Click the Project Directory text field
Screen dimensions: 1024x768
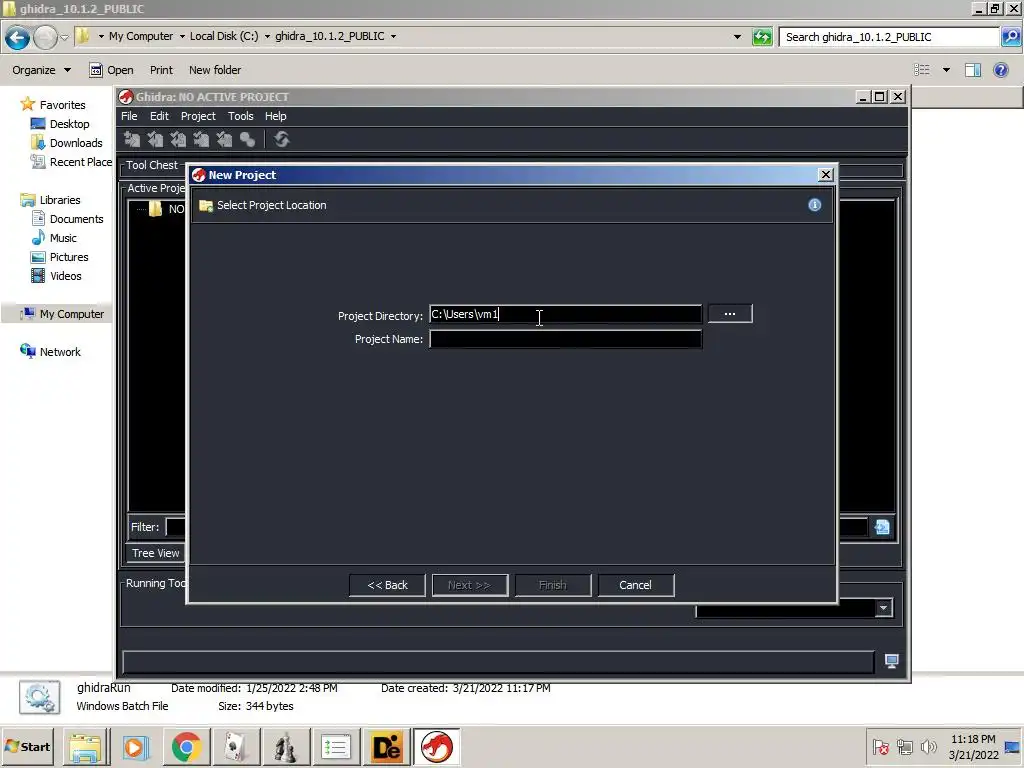pos(566,314)
